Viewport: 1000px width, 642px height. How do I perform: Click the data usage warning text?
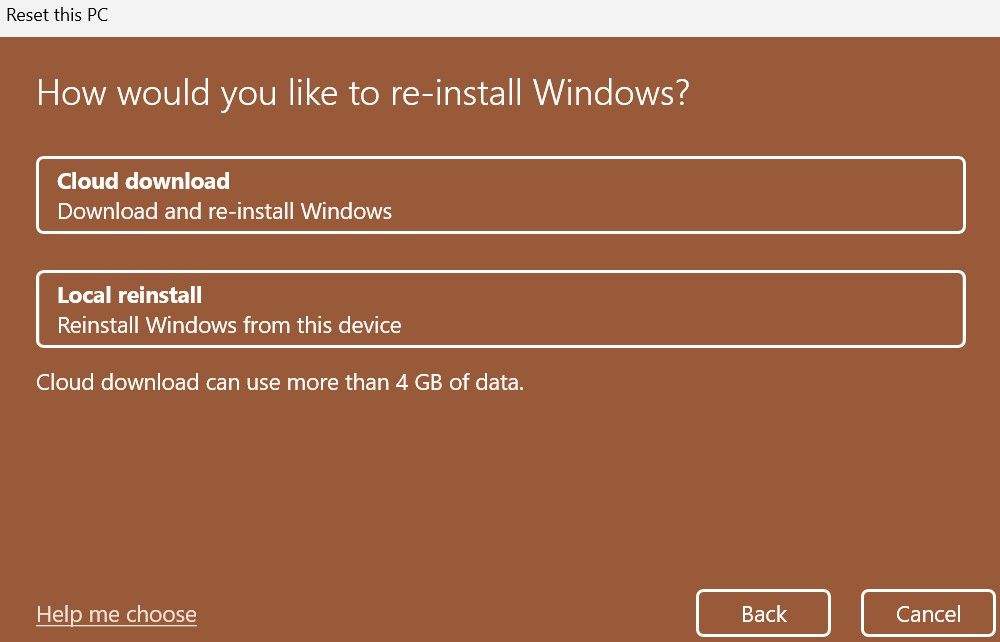(x=280, y=382)
